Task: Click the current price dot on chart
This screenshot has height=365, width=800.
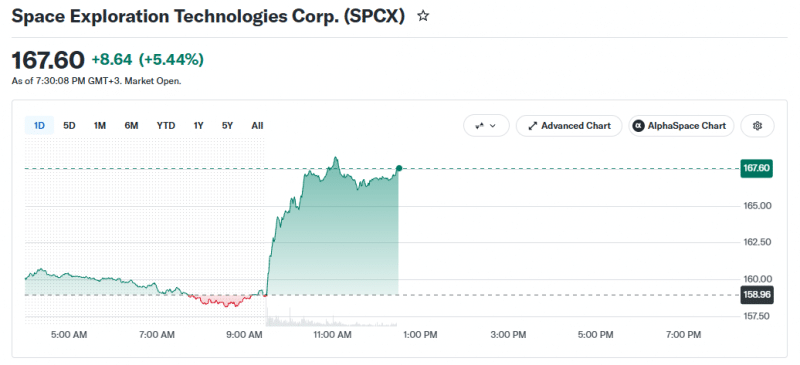Action: (399, 168)
